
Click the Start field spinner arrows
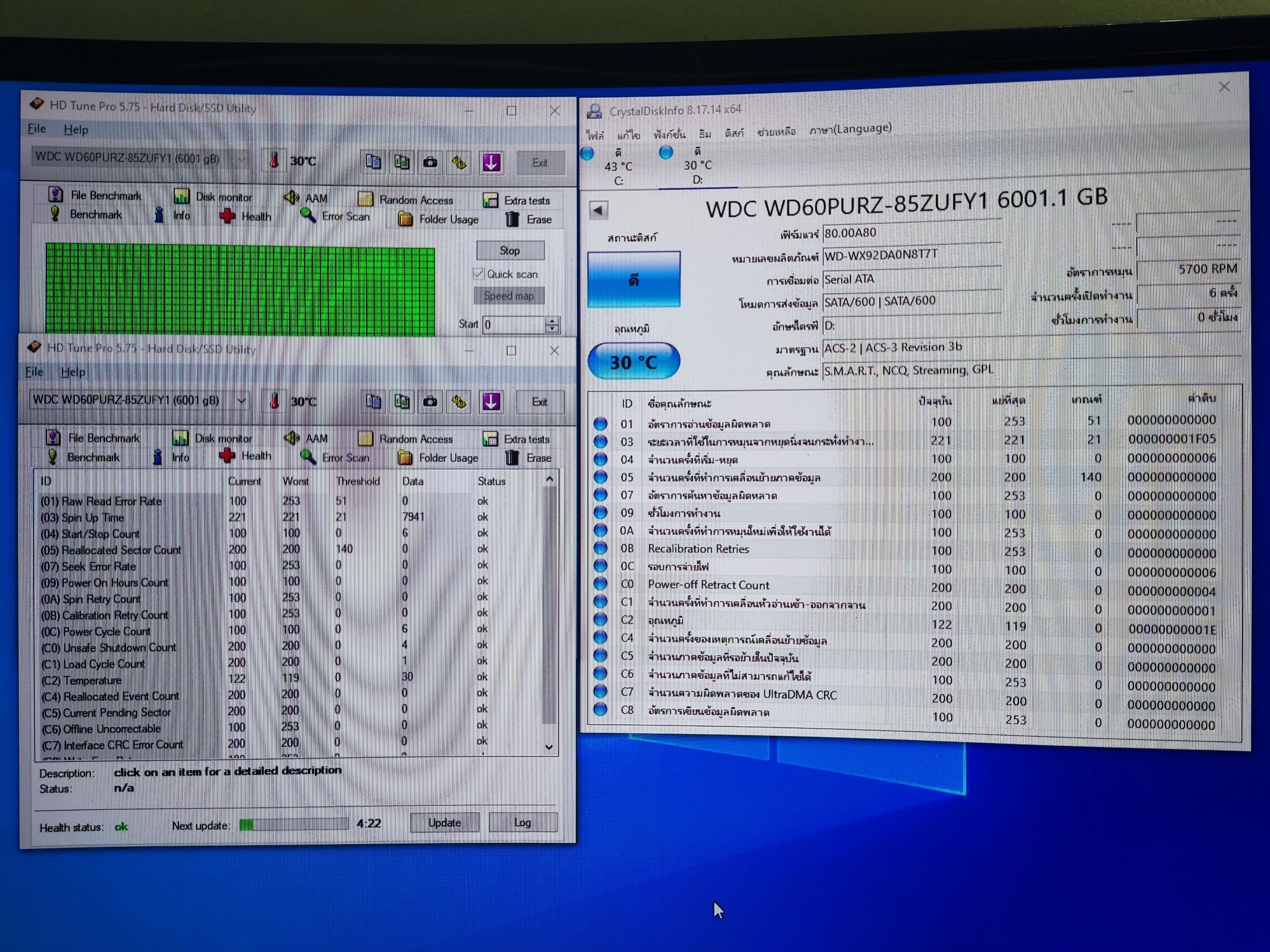(x=552, y=325)
